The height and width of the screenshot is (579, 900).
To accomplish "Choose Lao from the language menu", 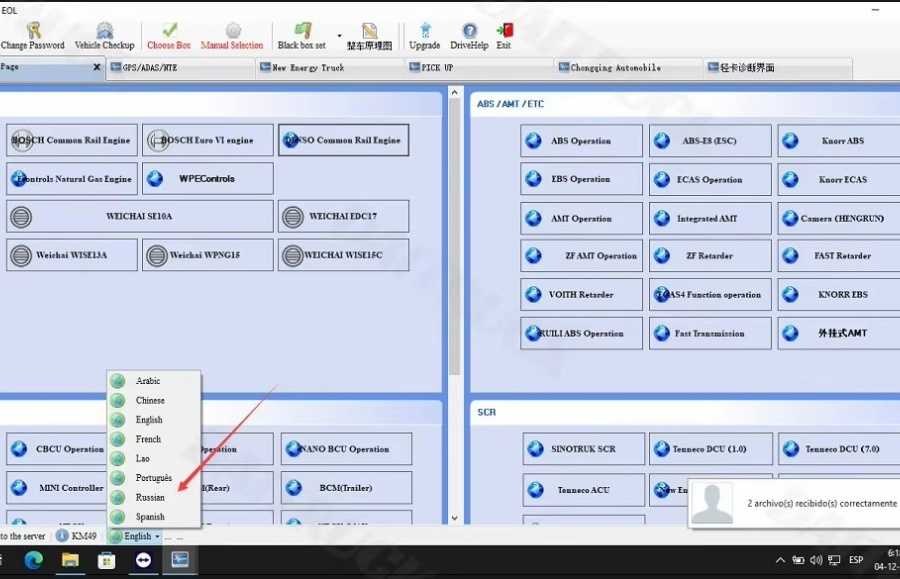I will point(154,458).
